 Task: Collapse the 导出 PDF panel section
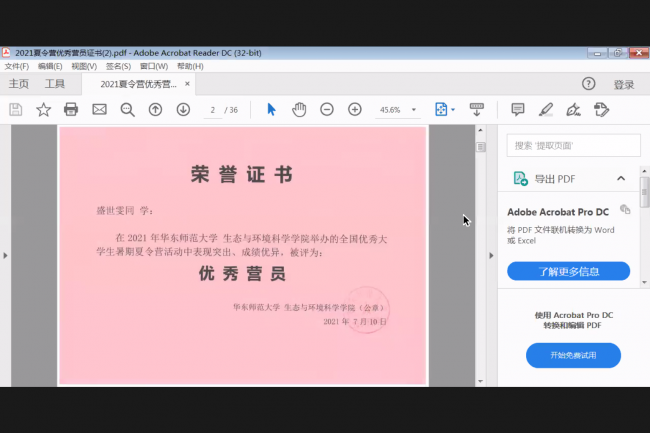621,179
